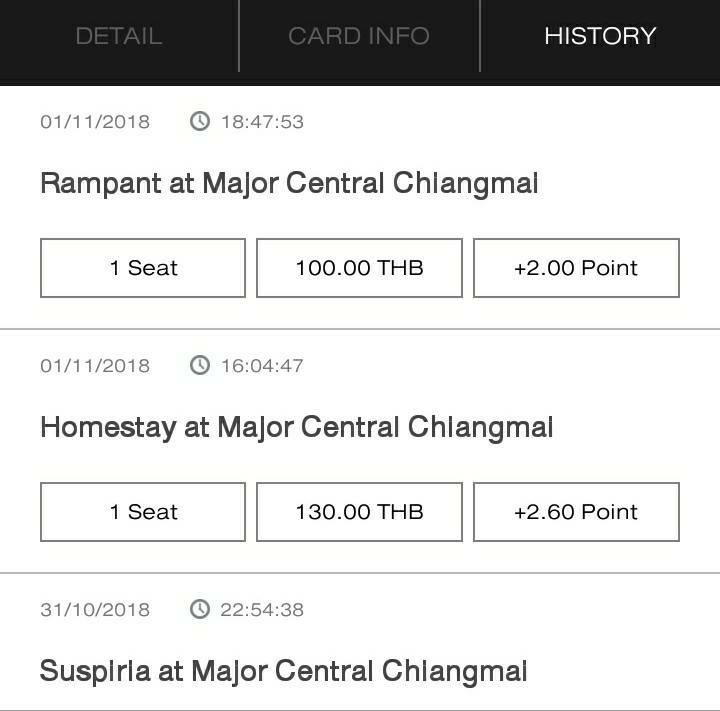This screenshot has width=720, height=711.
Task: Open Homestay at Major Central Chiangmai entry
Action: click(297, 428)
